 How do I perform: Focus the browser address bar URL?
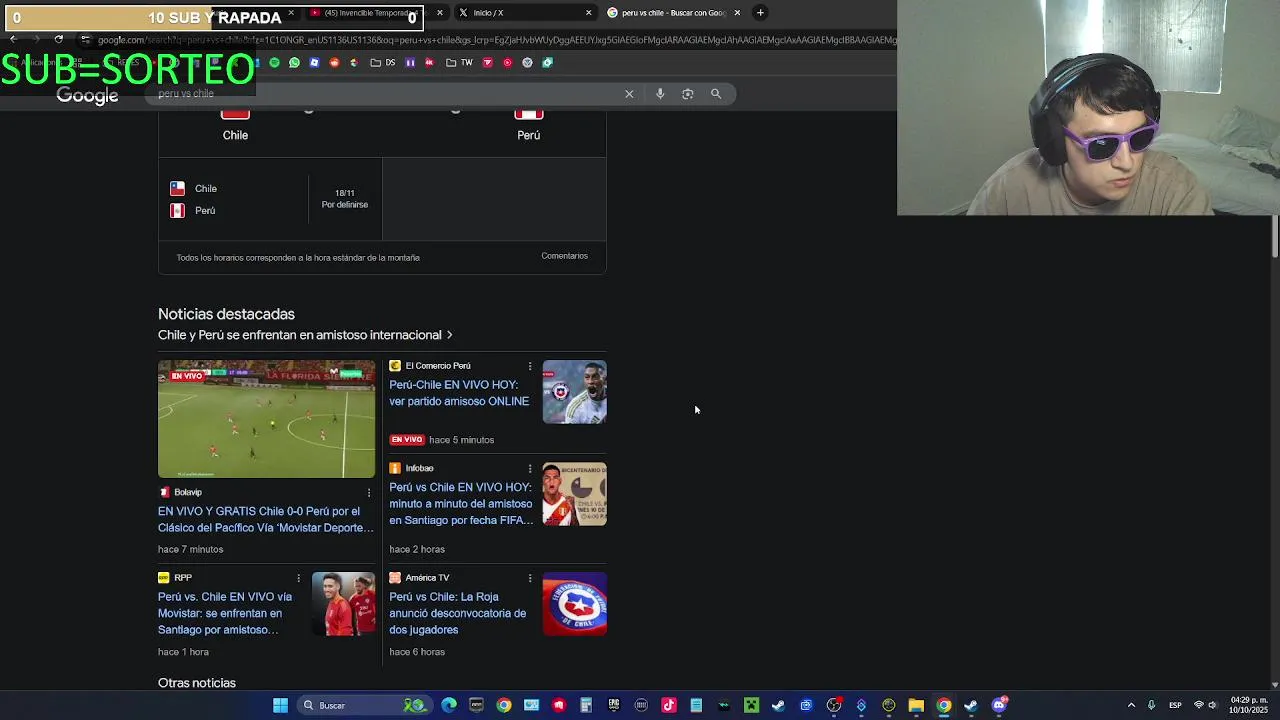[495, 40]
